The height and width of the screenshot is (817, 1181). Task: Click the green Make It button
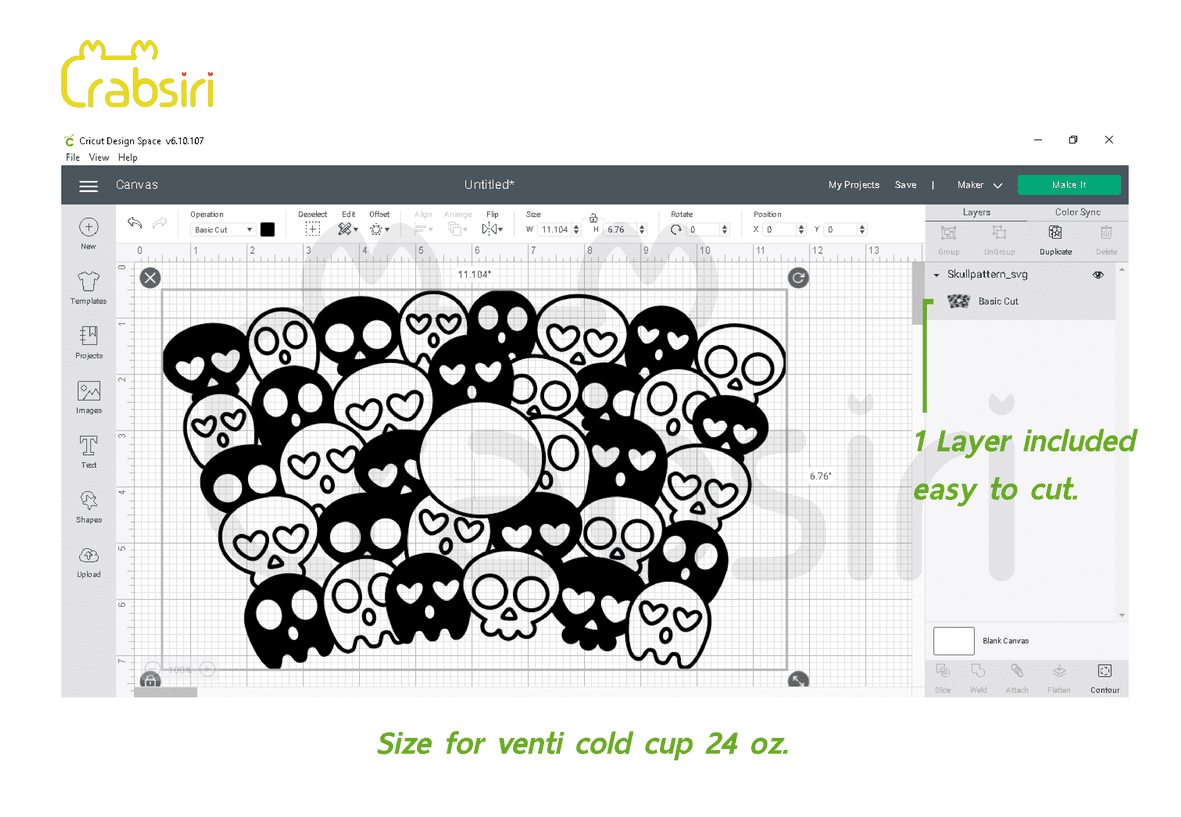[1068, 185]
